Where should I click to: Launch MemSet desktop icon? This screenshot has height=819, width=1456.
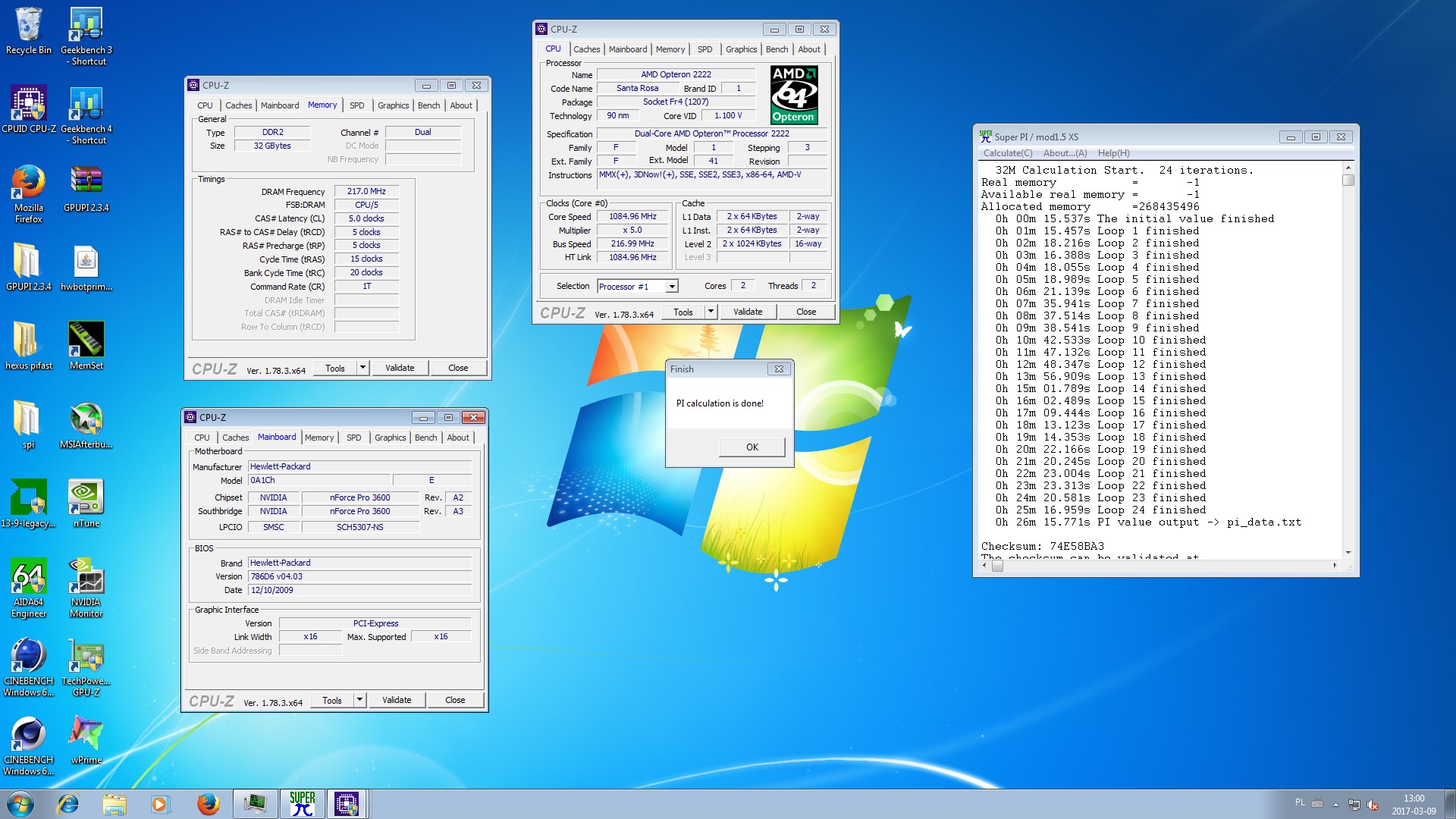86,345
